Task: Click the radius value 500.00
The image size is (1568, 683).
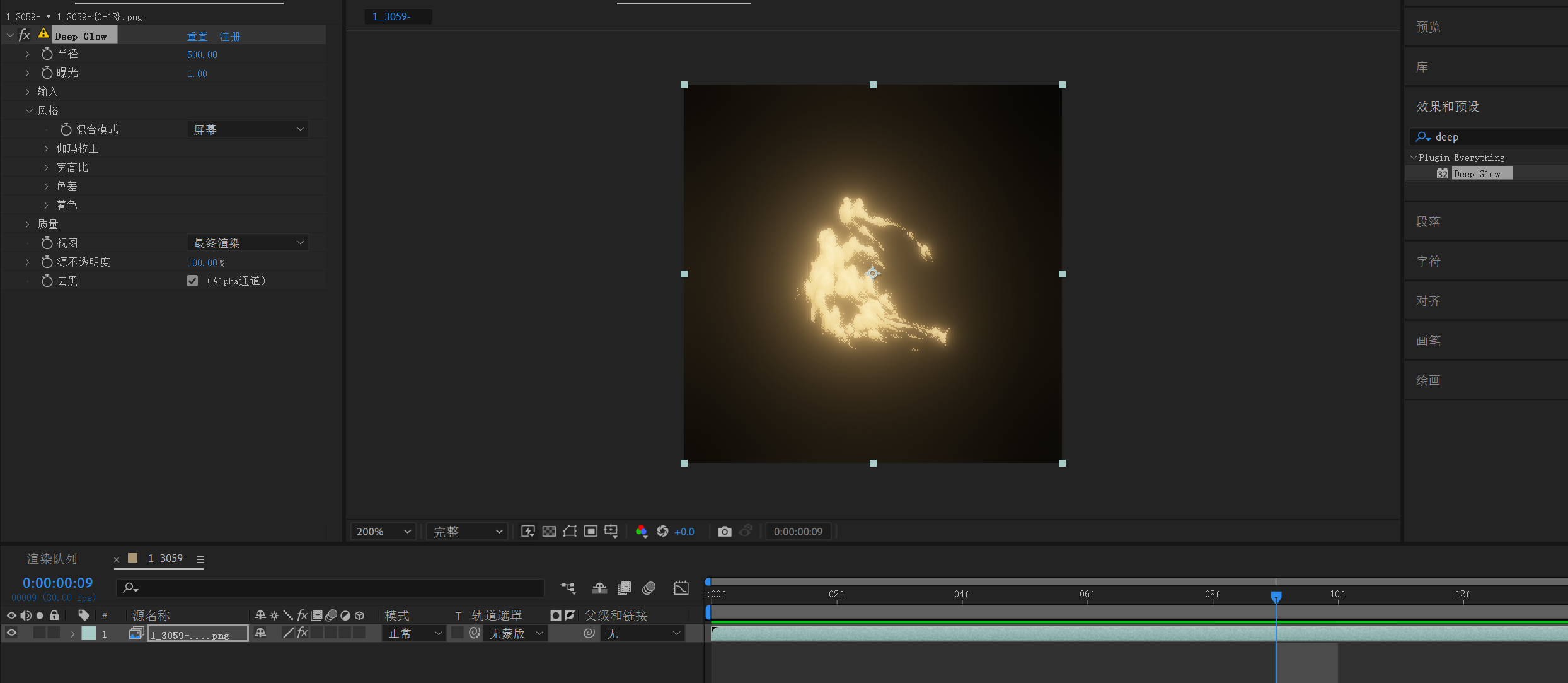Action: [202, 55]
